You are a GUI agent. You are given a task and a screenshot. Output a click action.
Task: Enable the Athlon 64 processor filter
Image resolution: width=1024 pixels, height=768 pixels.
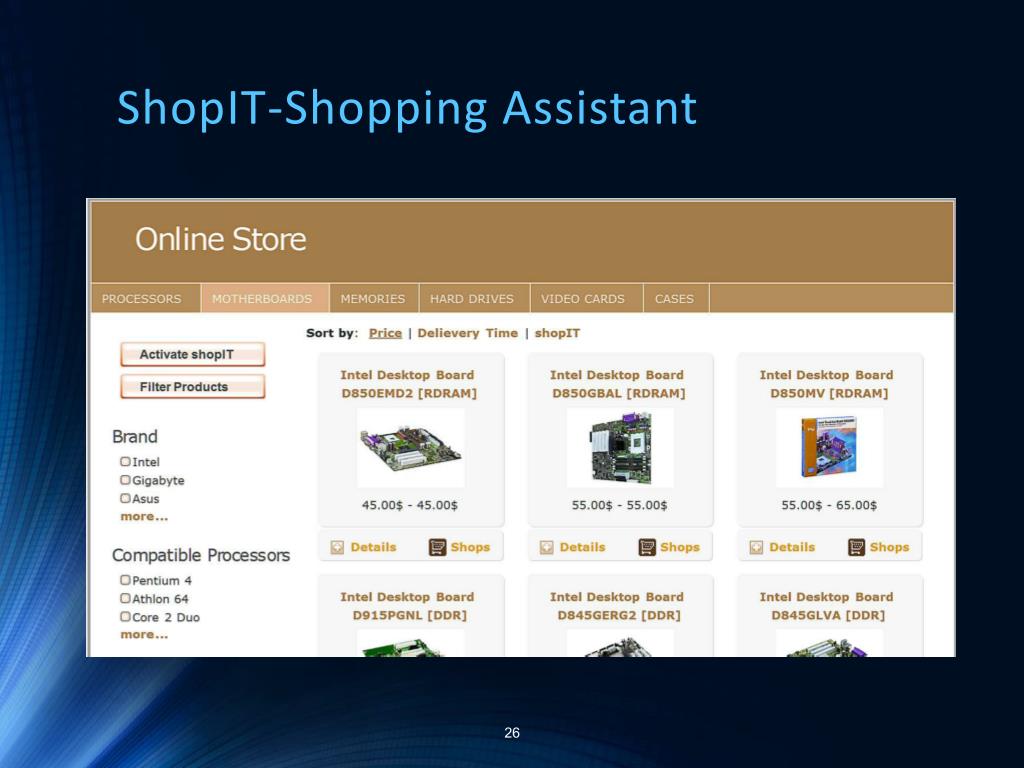pyautogui.click(x=125, y=598)
